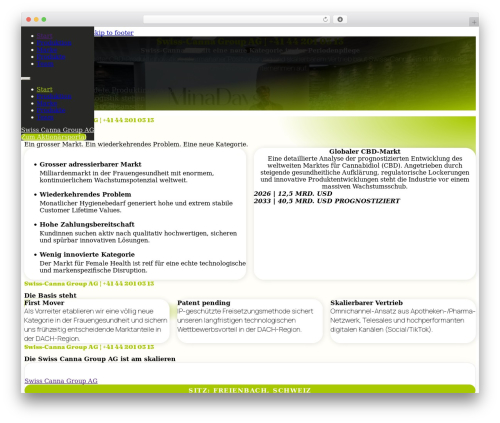Click the 'Globaler CBD-Markt' card title

coord(365,151)
